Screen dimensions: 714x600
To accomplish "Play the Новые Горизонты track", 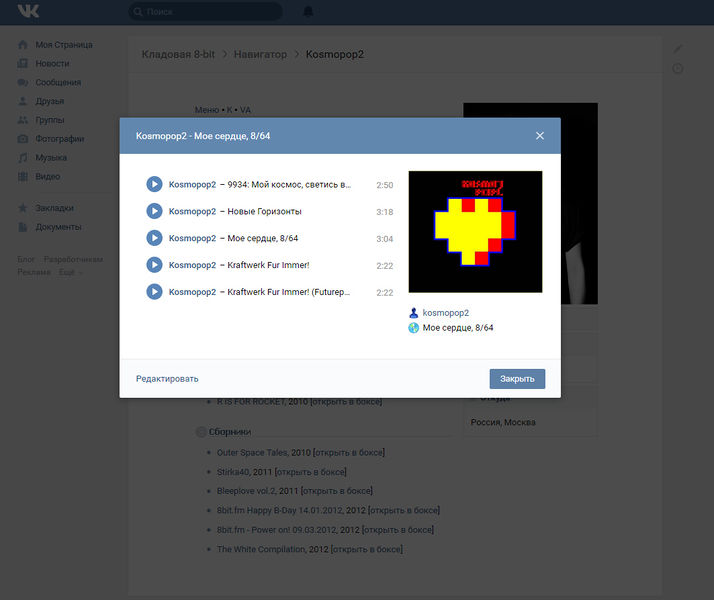I will tap(154, 211).
